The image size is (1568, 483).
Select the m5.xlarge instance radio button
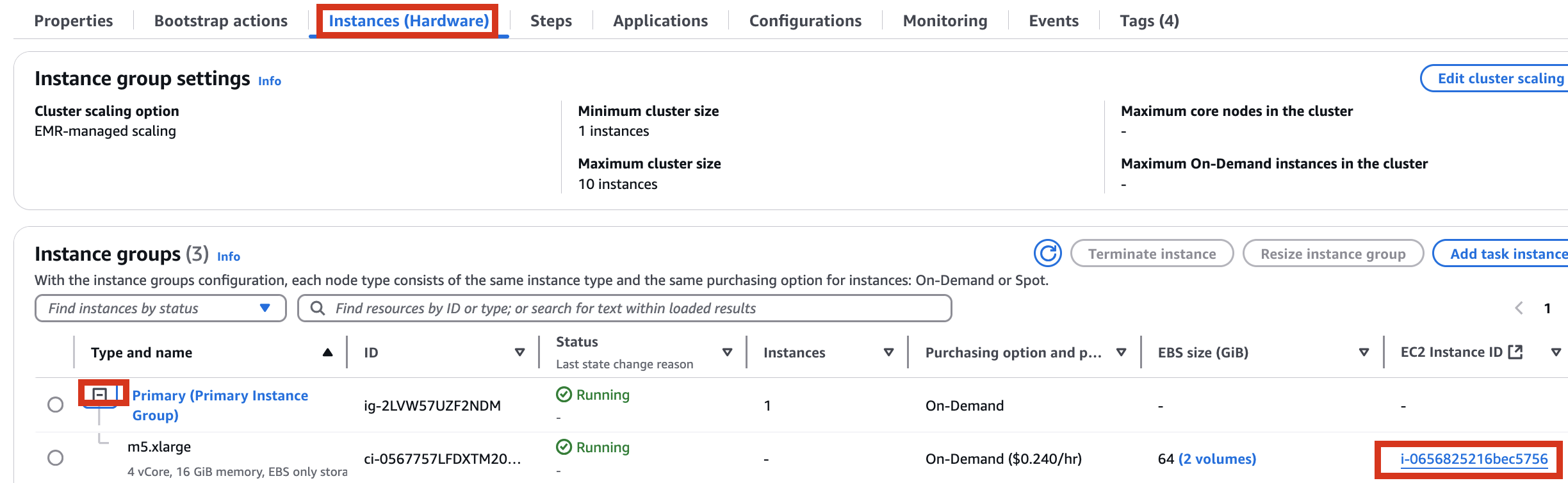56,458
